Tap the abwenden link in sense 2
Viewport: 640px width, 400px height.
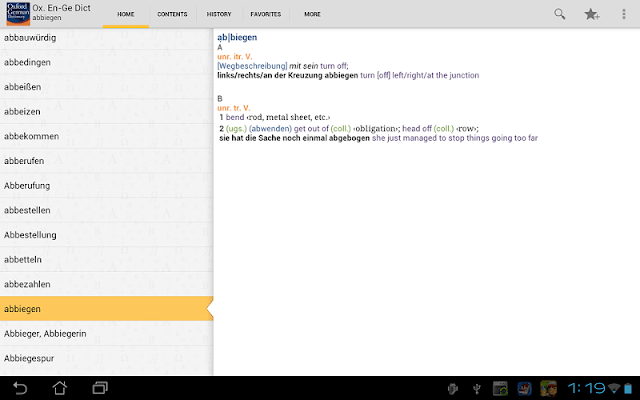point(270,129)
